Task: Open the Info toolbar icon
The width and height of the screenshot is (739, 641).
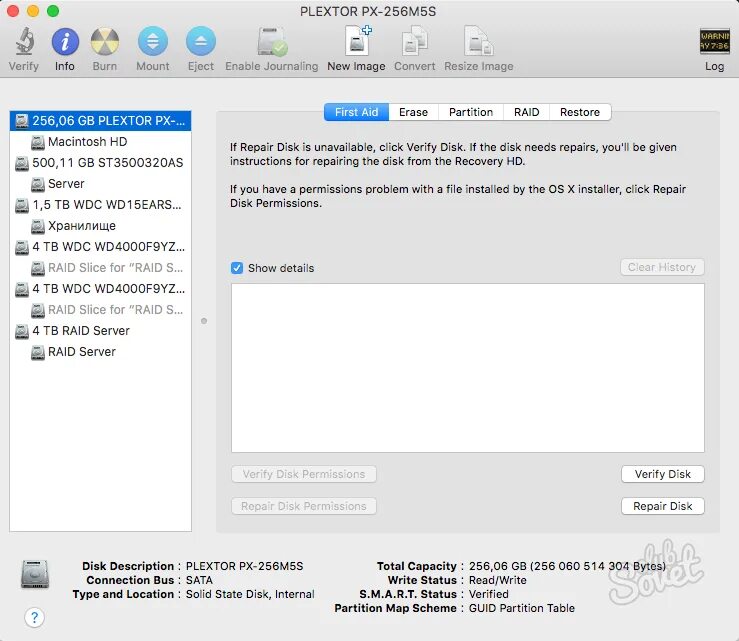Action: [x=65, y=41]
